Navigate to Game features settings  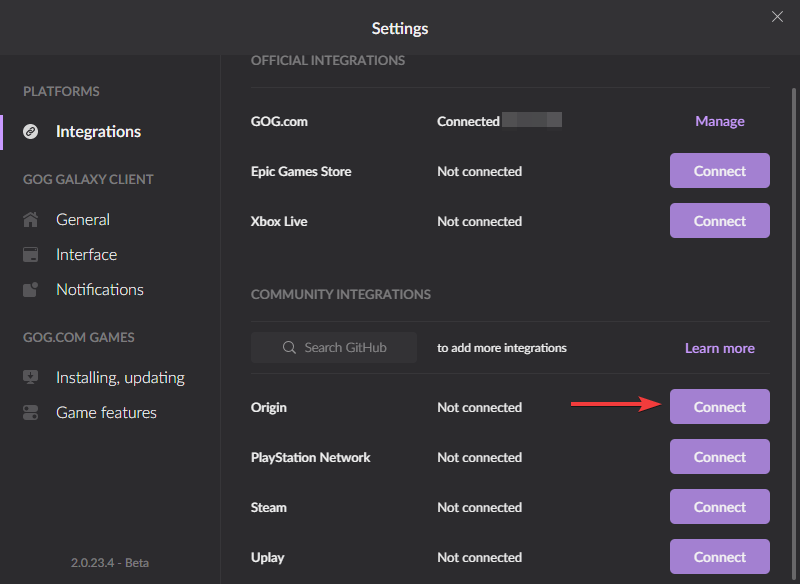pyautogui.click(x=105, y=412)
